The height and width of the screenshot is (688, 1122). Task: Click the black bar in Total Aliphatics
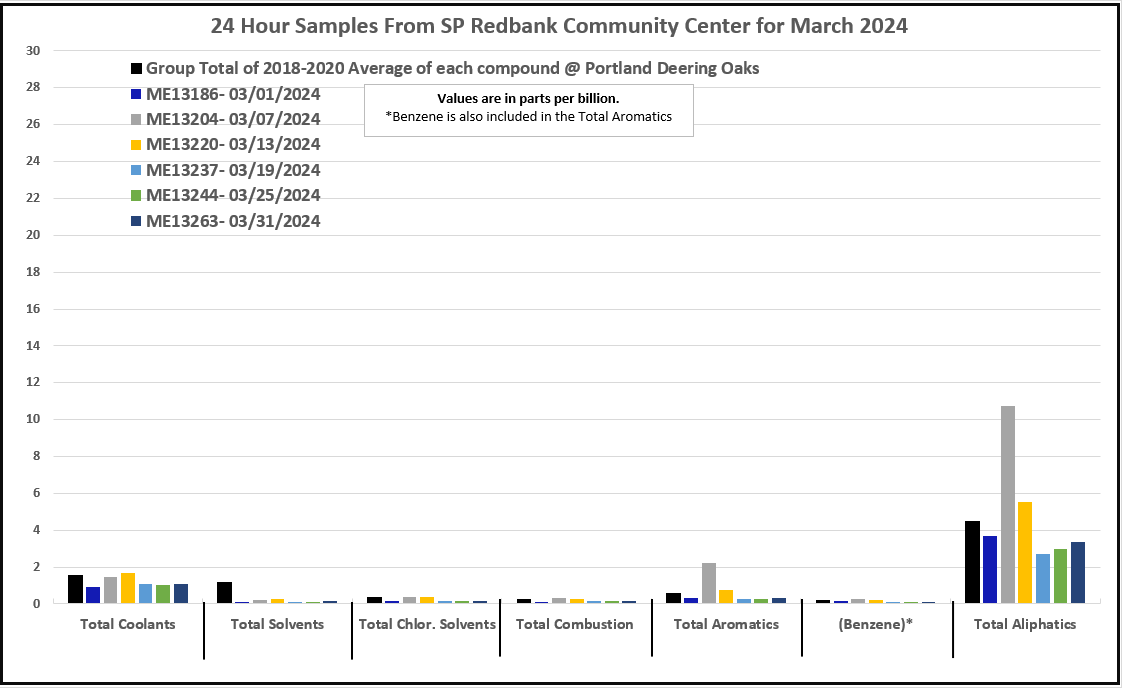[x=972, y=562]
